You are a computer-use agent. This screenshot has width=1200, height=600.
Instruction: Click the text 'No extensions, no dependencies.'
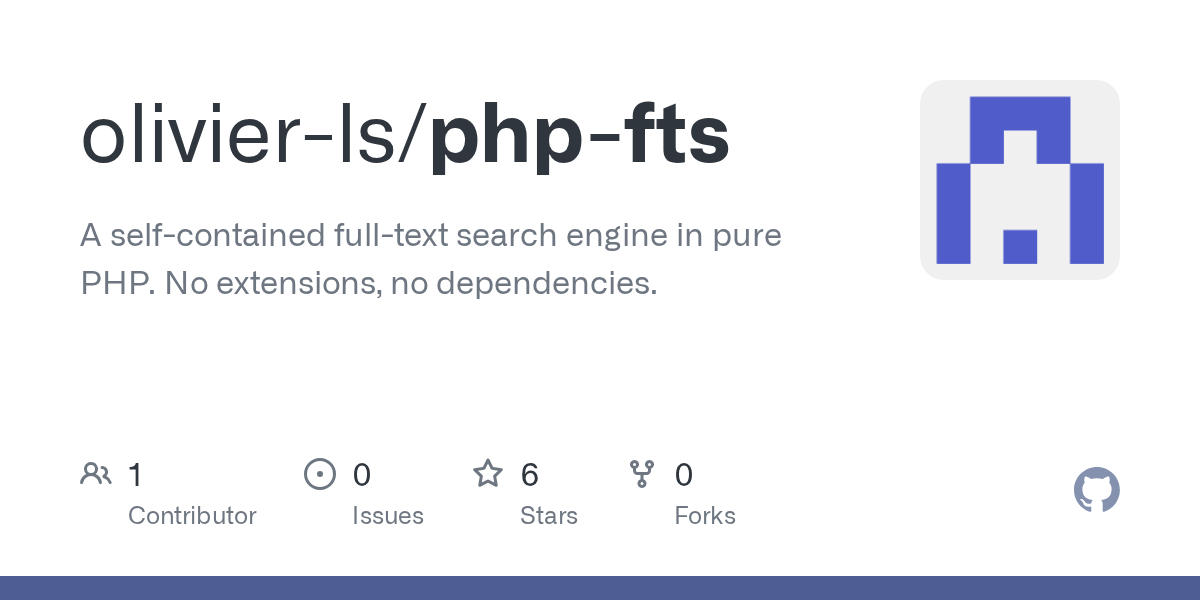[411, 284]
